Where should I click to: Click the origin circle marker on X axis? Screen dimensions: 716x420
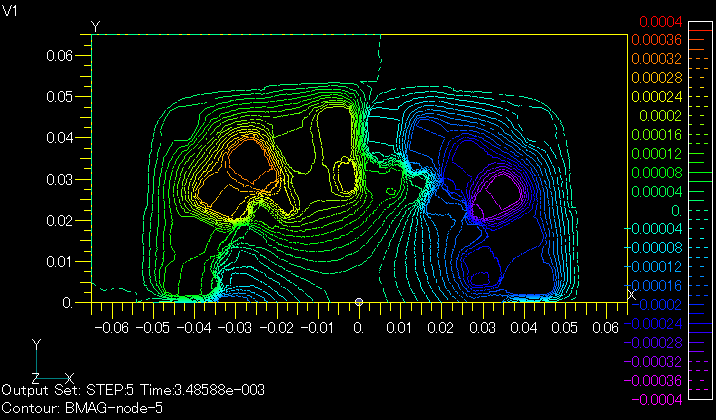point(359,302)
